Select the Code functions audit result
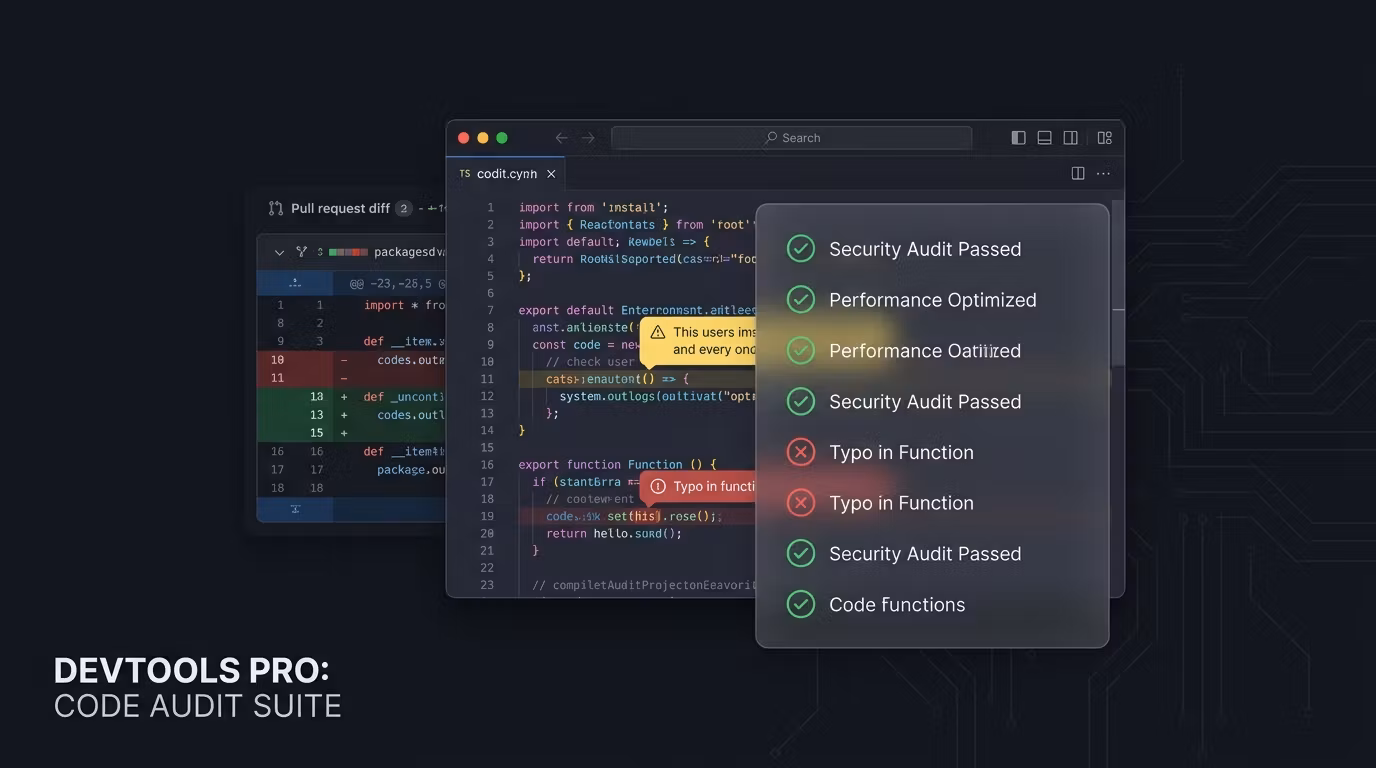The width and height of the screenshot is (1376, 768). [897, 605]
